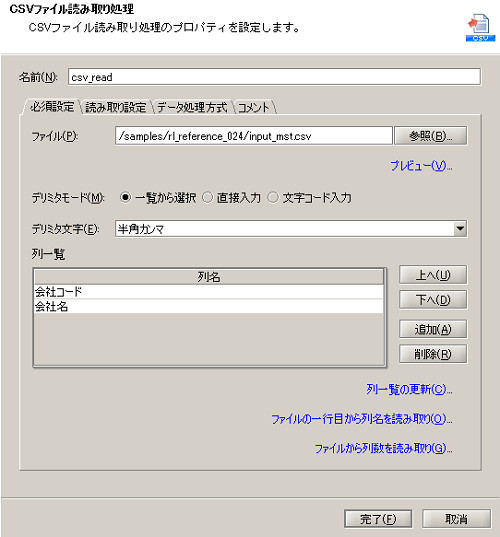Select the 必須設定 tab

point(52,107)
